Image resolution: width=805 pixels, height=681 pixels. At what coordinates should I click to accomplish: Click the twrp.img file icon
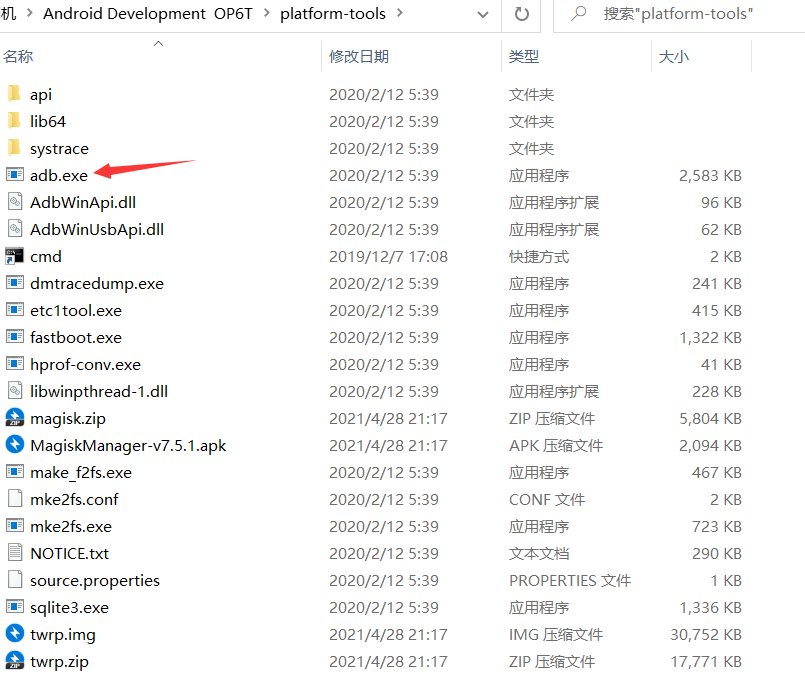pyautogui.click(x=15, y=633)
